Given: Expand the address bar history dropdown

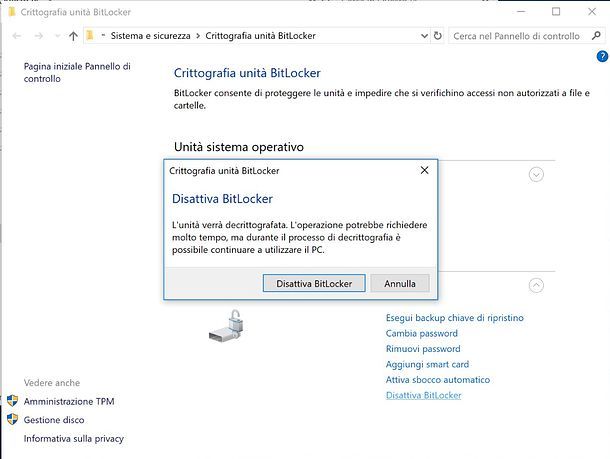Looking at the screenshot, I should [x=424, y=36].
